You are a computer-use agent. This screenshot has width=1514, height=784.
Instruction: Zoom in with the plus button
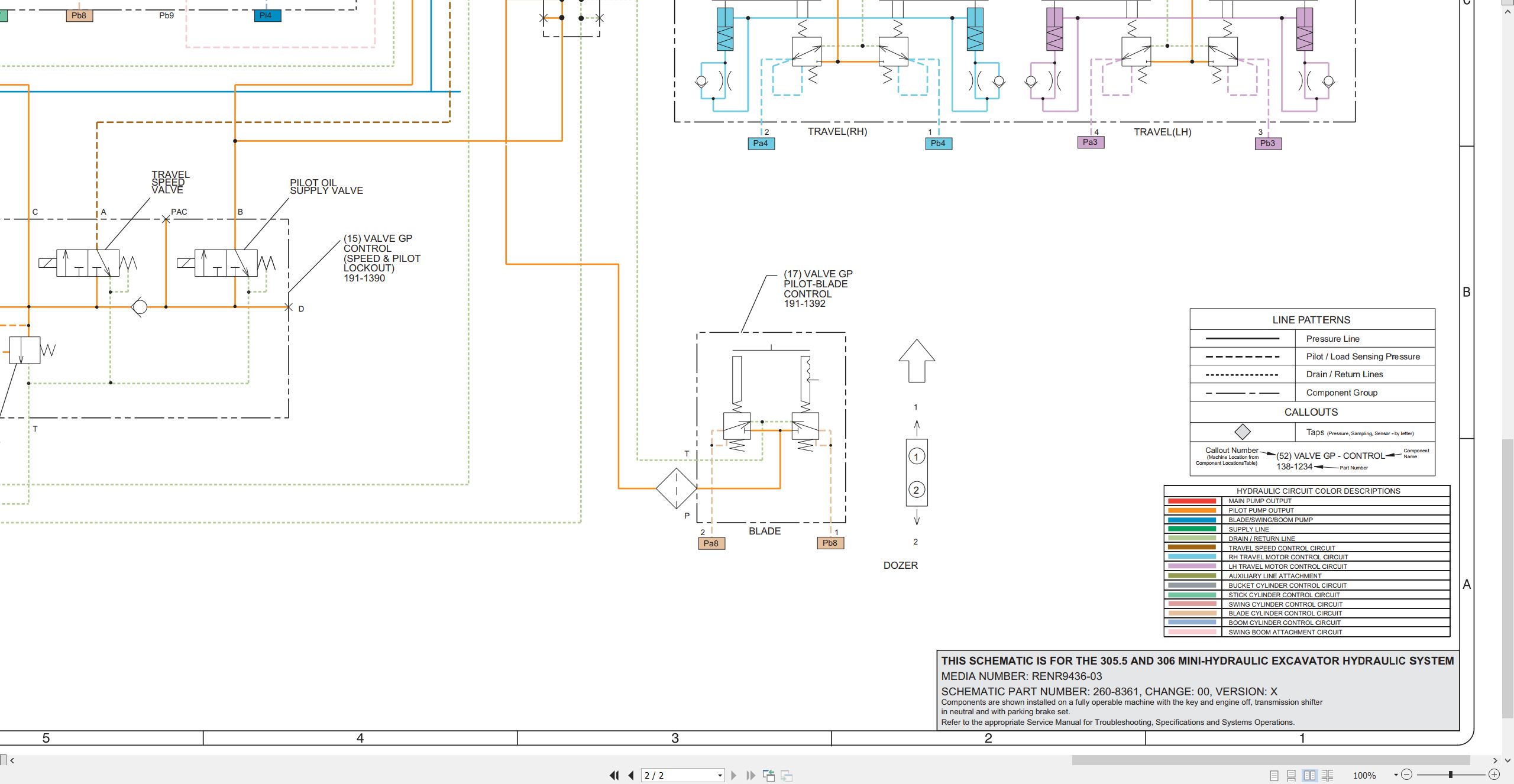1494,775
